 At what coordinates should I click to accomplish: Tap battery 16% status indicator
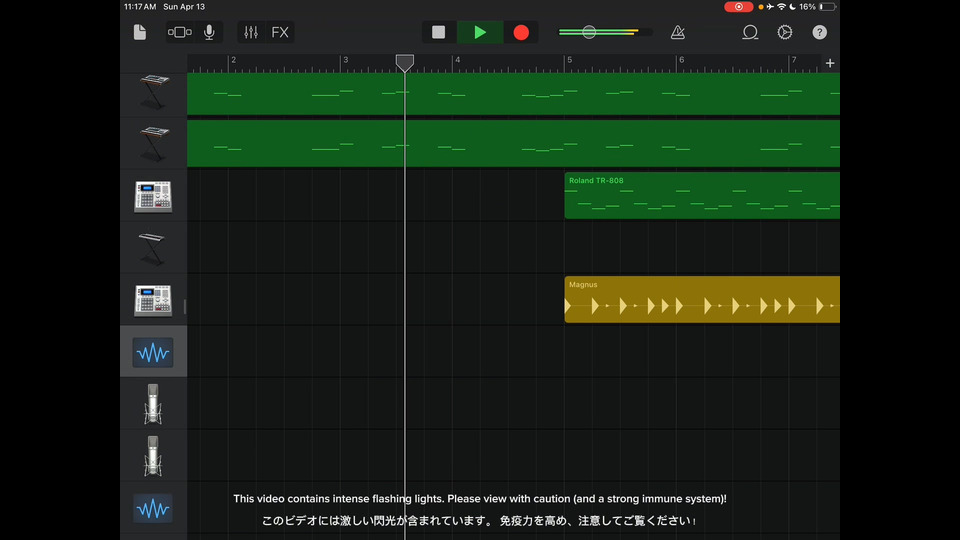817,7
